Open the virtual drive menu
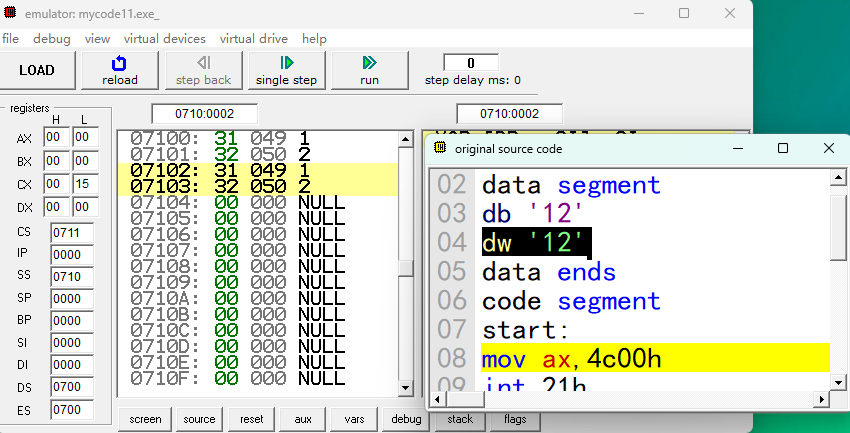The image size is (850, 433). click(254, 39)
